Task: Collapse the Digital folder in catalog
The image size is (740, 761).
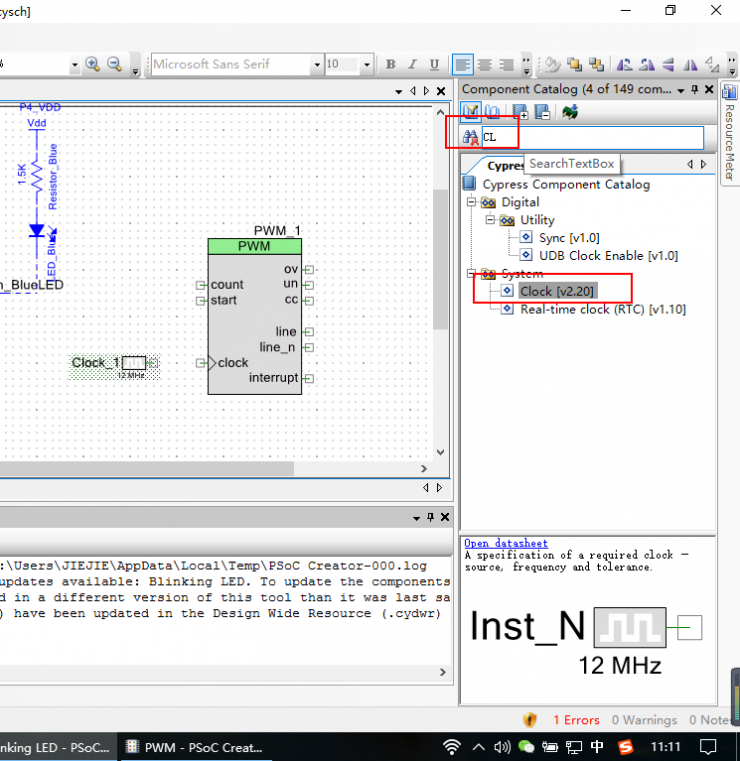Action: coord(471,202)
